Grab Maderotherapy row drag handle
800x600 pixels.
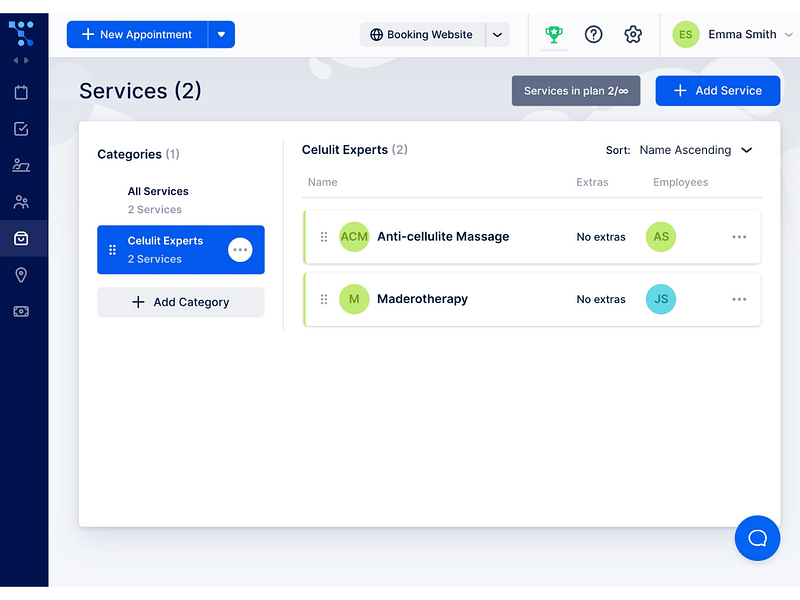point(323,299)
